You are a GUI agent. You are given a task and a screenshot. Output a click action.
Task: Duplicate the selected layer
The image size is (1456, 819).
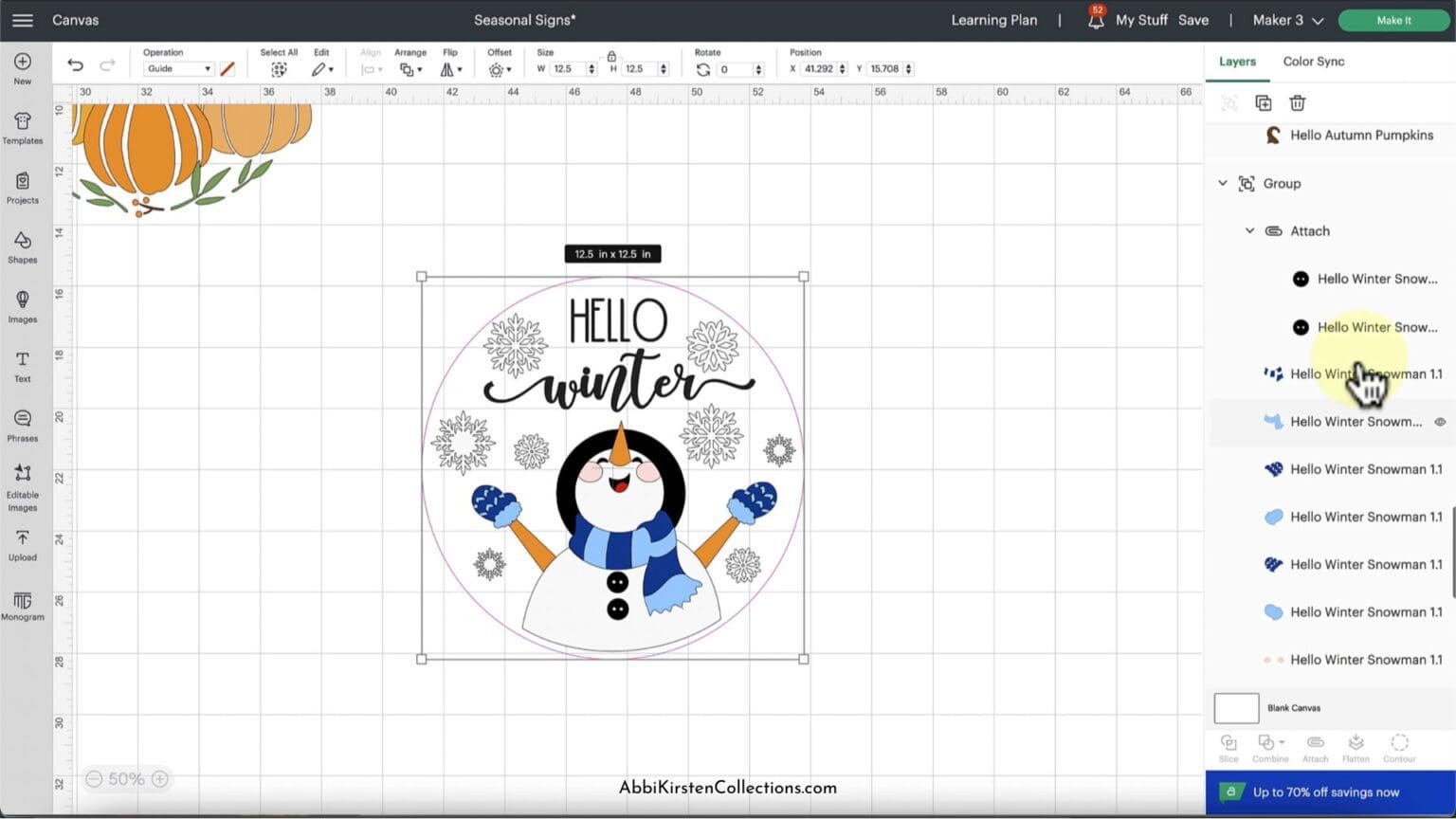point(1263,102)
